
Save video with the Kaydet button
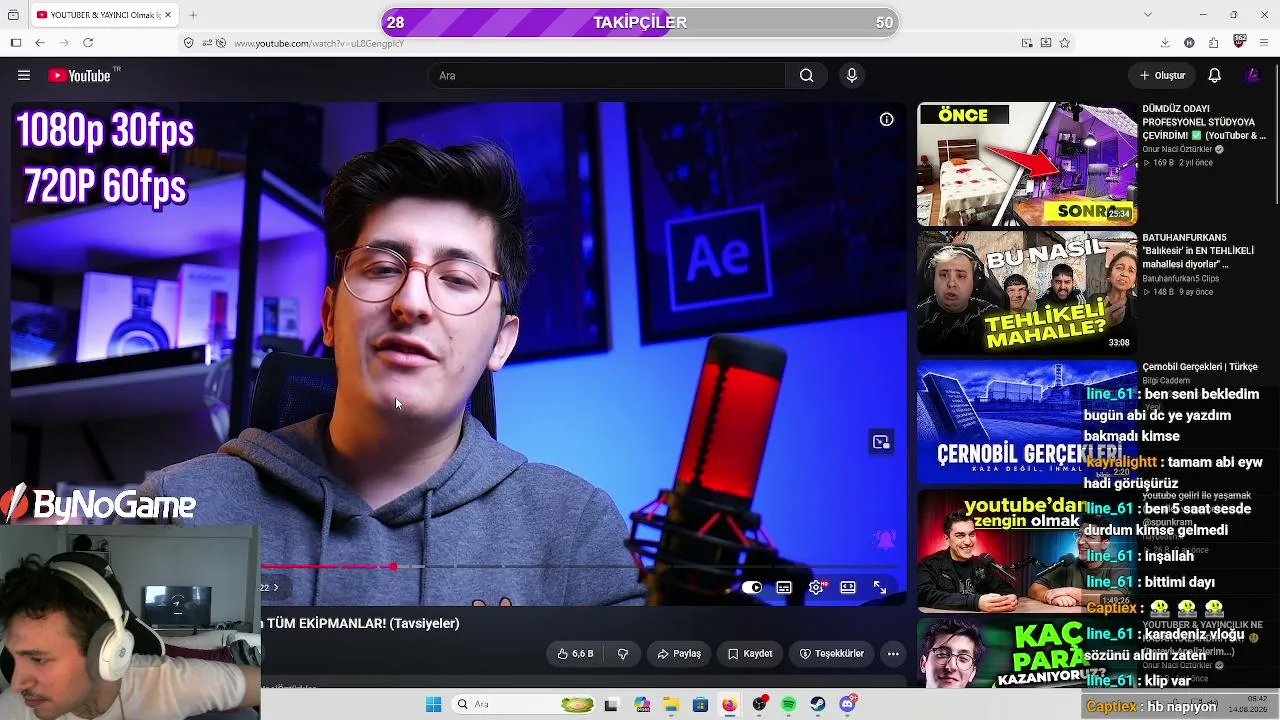pos(750,654)
